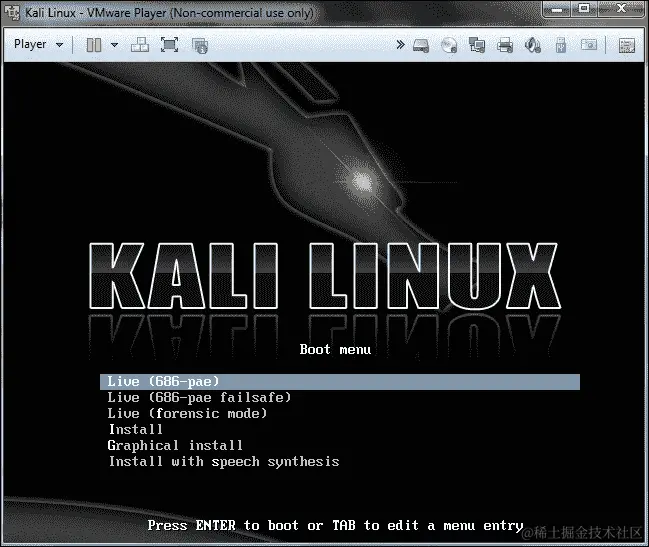Send Ctrl+Alt+Del to the VM
This screenshot has height=547, width=649.
(140, 45)
